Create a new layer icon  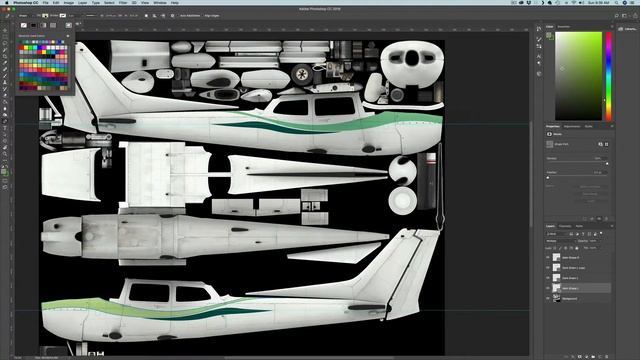point(600,357)
